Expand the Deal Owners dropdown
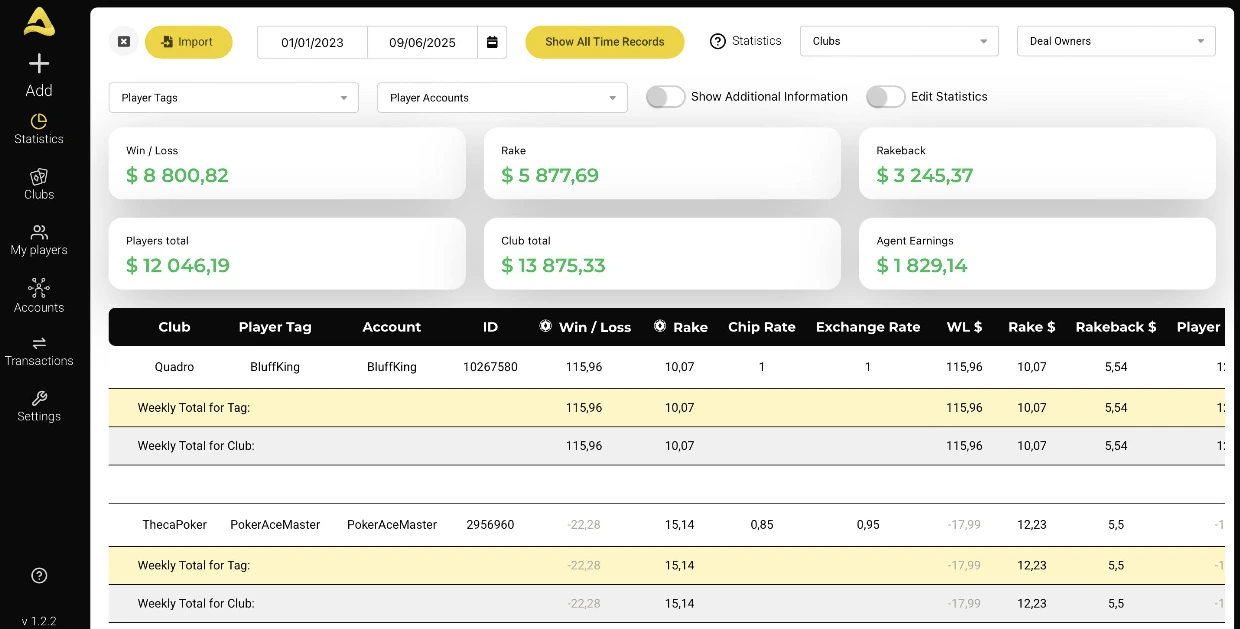Image resolution: width=1240 pixels, height=629 pixels. [x=1116, y=41]
